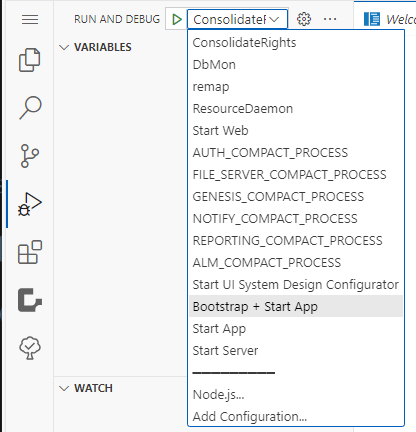Close the launch configuration dropdown
Screen dimensions: 416x432
(237, 19)
